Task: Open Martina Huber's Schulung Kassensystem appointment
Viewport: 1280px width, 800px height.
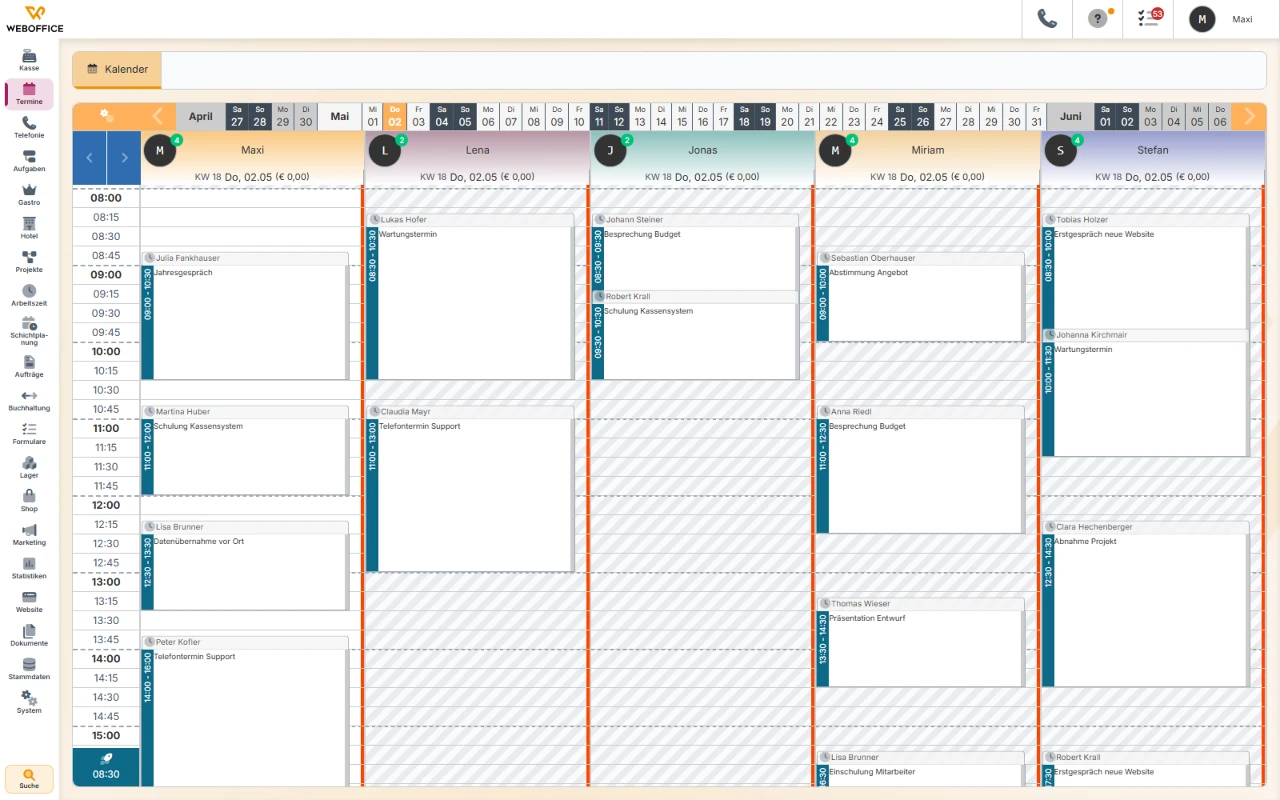Action: point(245,450)
